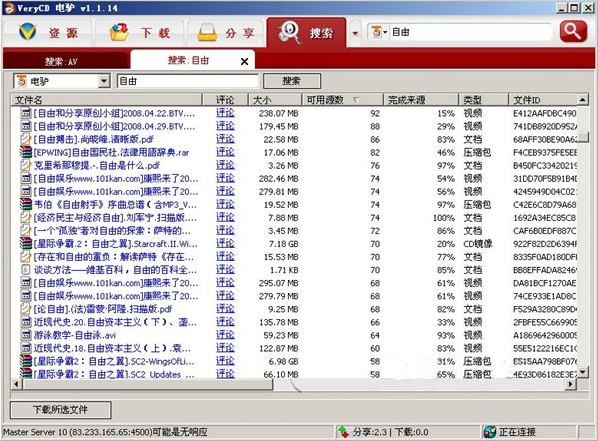Open the 下载 downloads tab
Image resolution: width=598 pixels, height=441 pixels.
pyautogui.click(x=140, y=33)
